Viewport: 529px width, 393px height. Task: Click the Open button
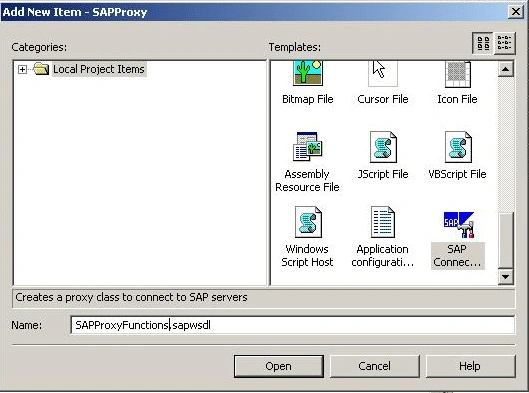tap(279, 366)
